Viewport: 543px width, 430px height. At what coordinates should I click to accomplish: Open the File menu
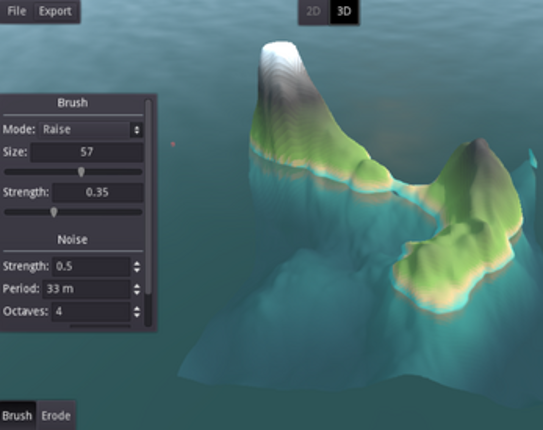click(x=16, y=11)
